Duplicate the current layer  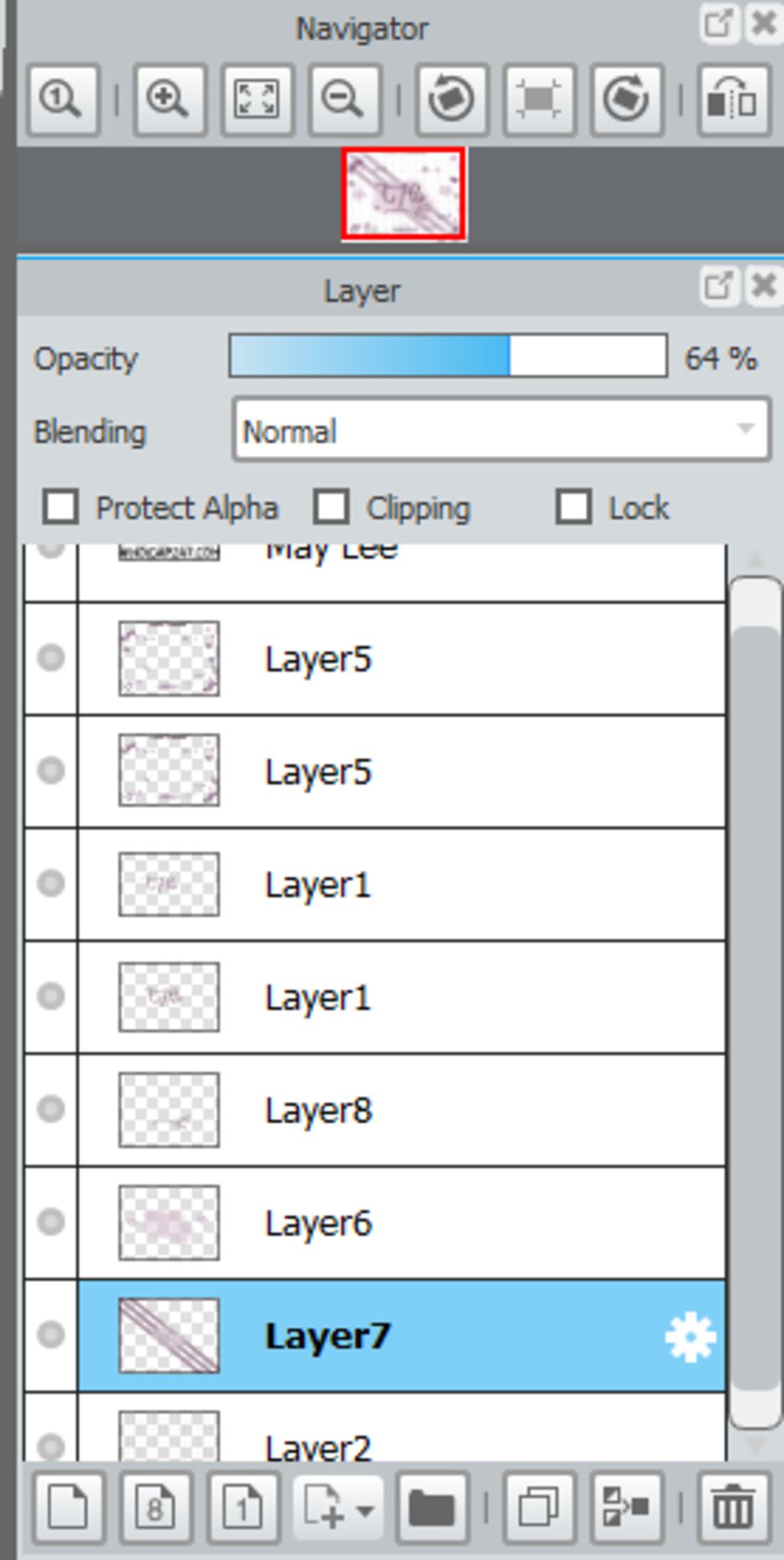pos(540,1508)
